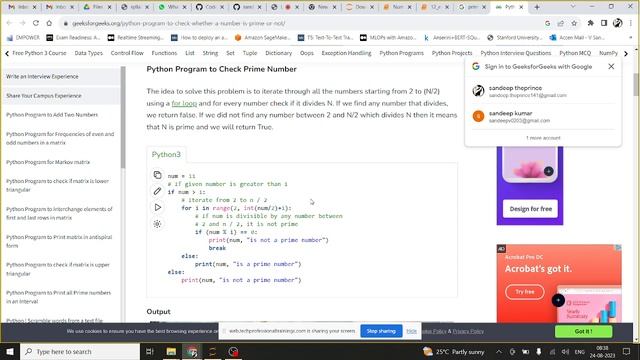
Task: Click the Stop sharing button
Action: pos(381,331)
